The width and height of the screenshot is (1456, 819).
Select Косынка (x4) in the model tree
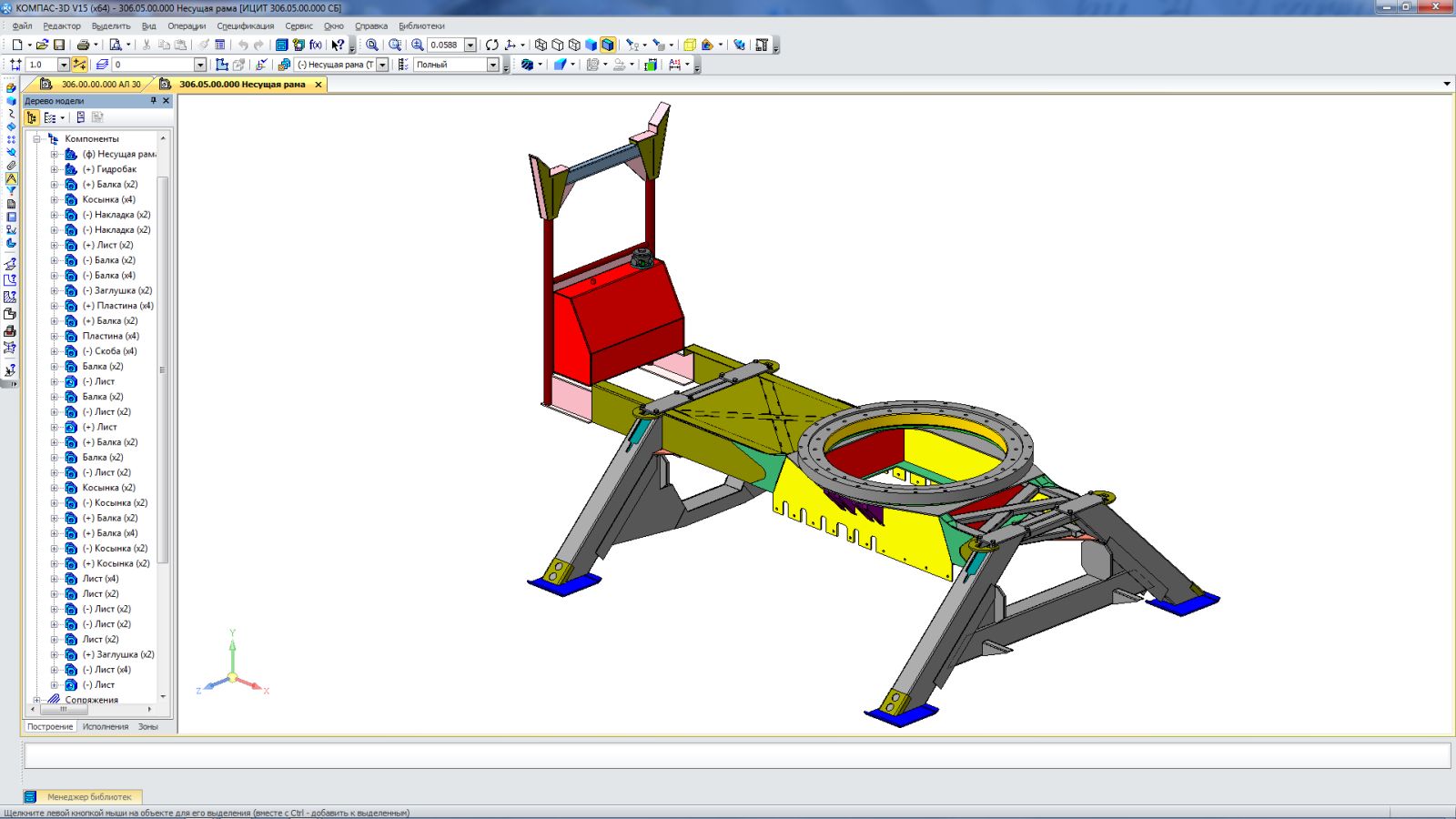108,199
